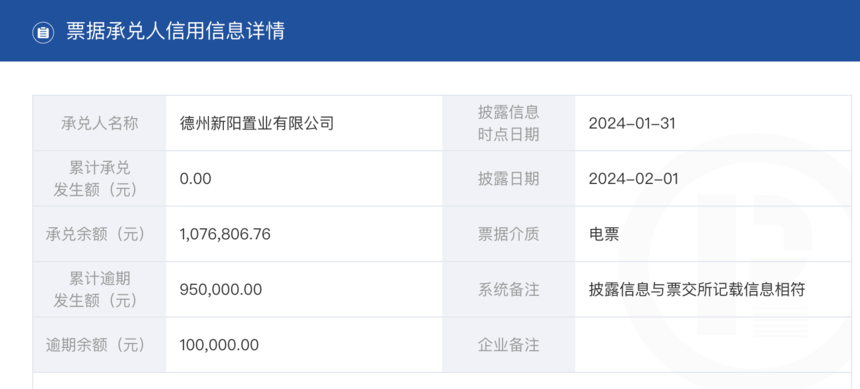Image resolution: width=860 pixels, height=389 pixels.
Task: Click the 系统备注 label cell
Action: click(508, 290)
